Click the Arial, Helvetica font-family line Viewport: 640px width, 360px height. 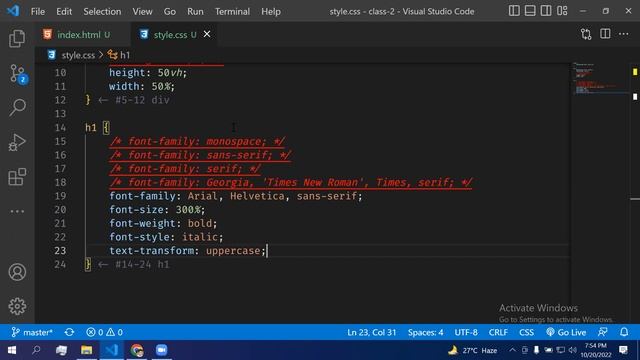tap(236, 196)
